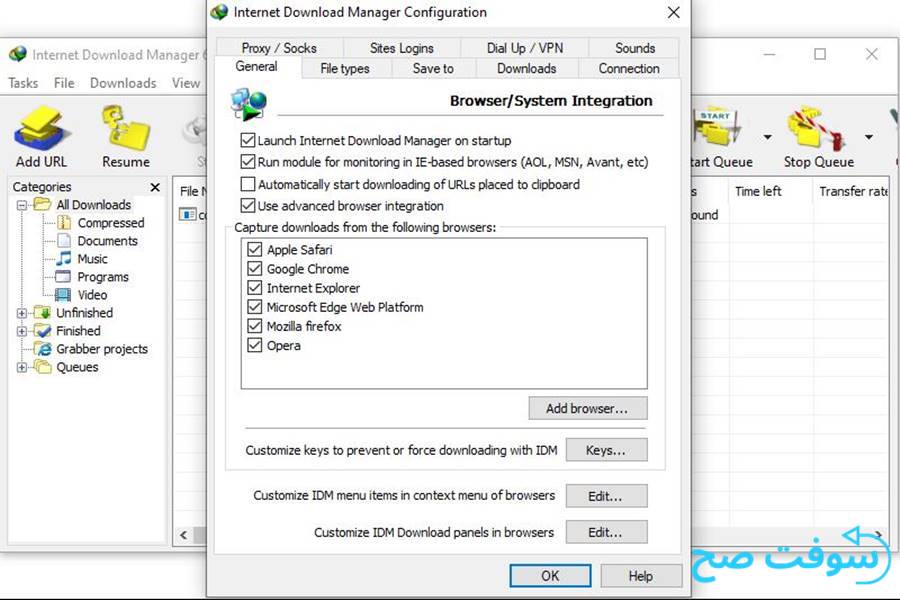Click the left scroll arrow in download list
The width and height of the screenshot is (900, 600).
(x=183, y=535)
